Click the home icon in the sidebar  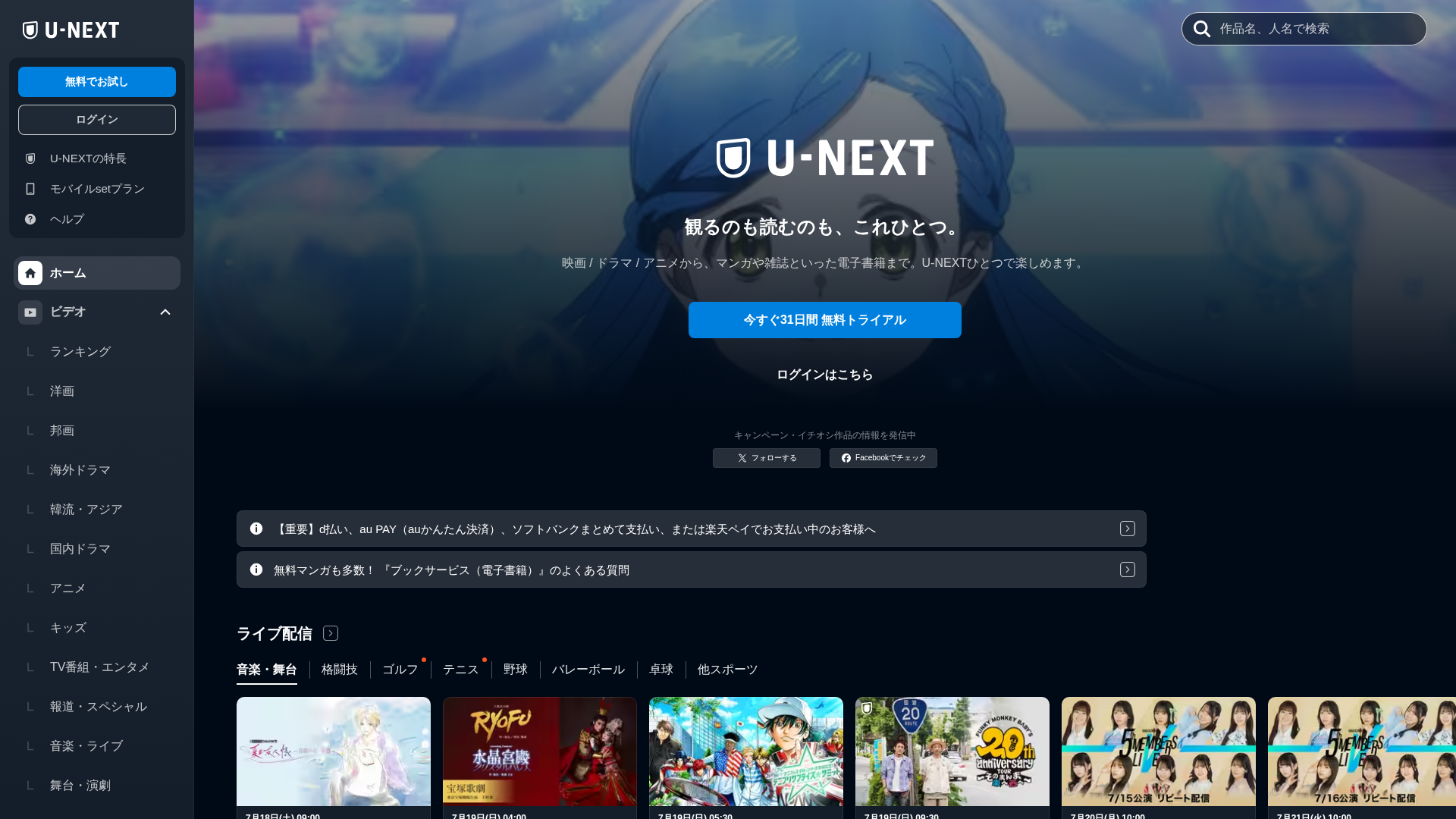[30, 273]
